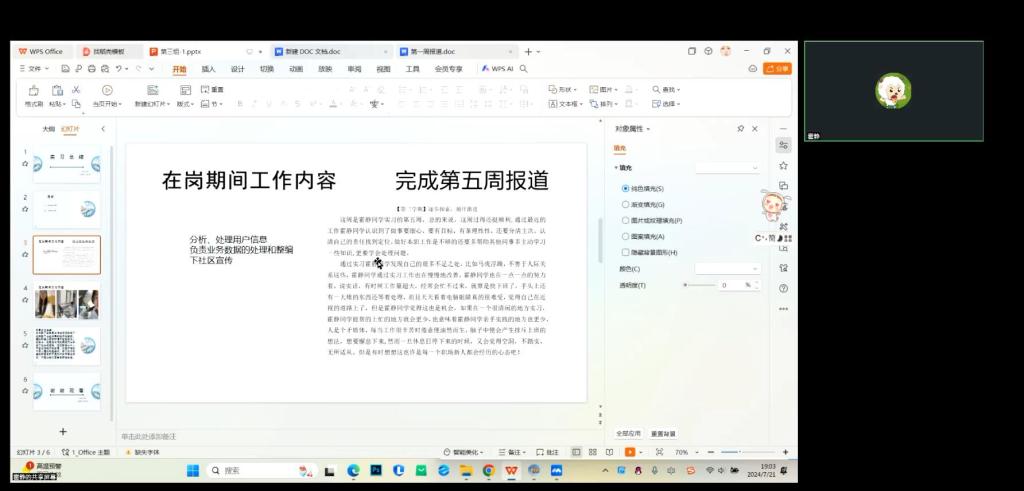Click the help question mark in right sidebar
Screen dimensions: 1024x491
coord(783,288)
